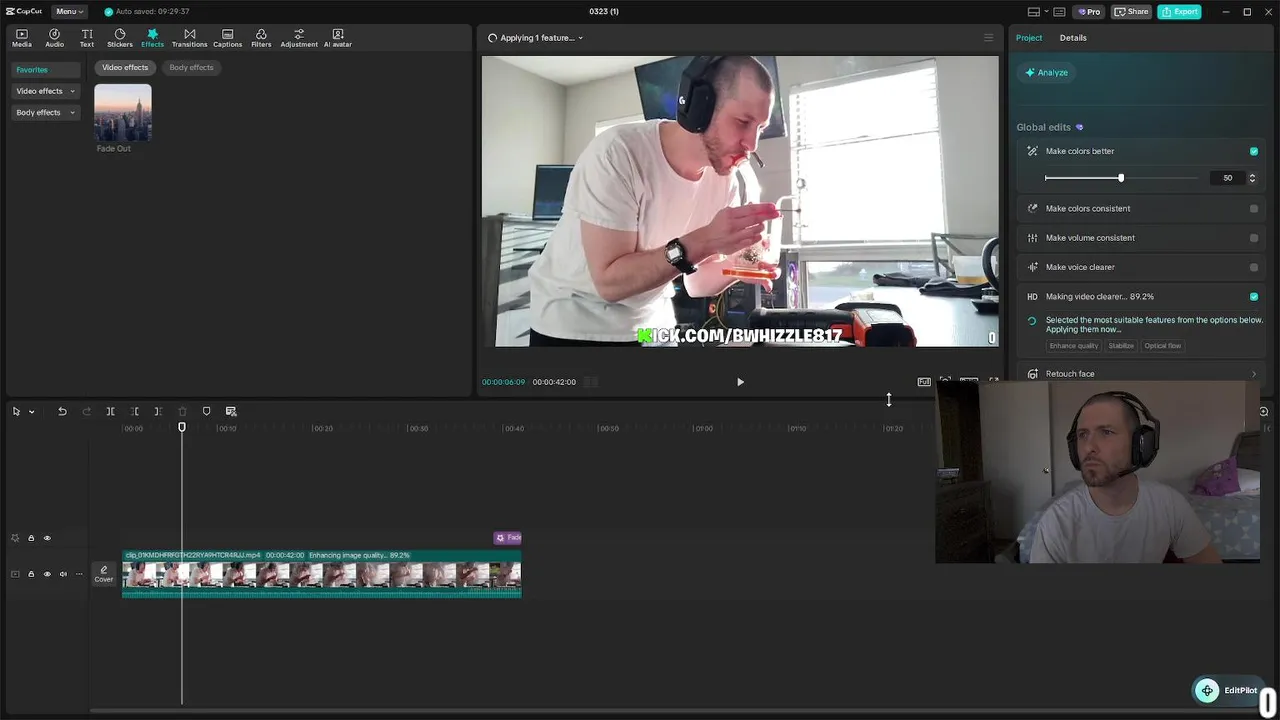The width and height of the screenshot is (1280, 720).
Task: Open the Text panel
Action: (87, 38)
